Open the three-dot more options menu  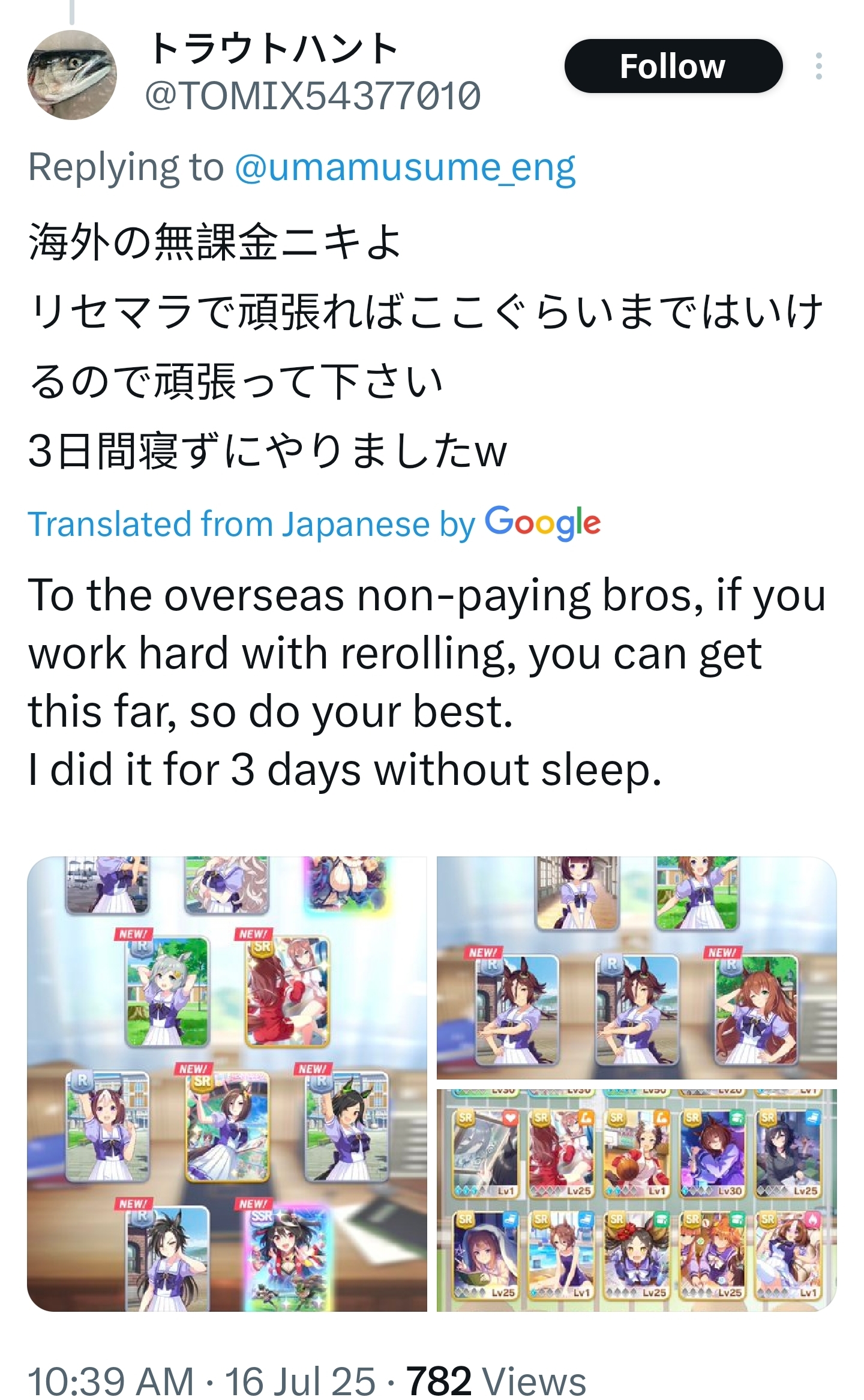coord(818,66)
